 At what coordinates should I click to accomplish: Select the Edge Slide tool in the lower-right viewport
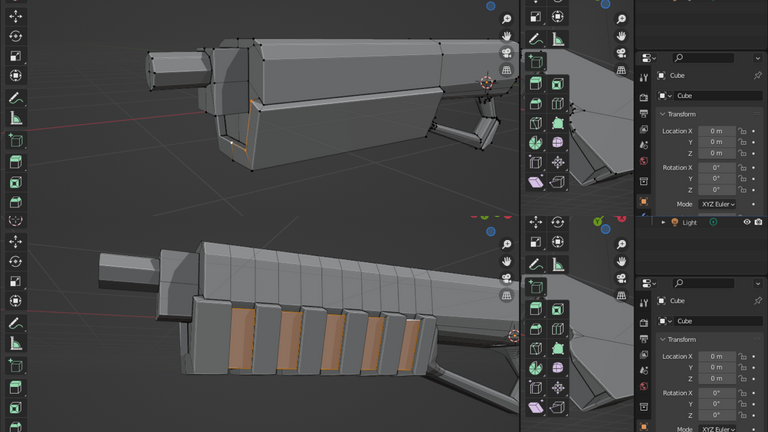pos(535,387)
